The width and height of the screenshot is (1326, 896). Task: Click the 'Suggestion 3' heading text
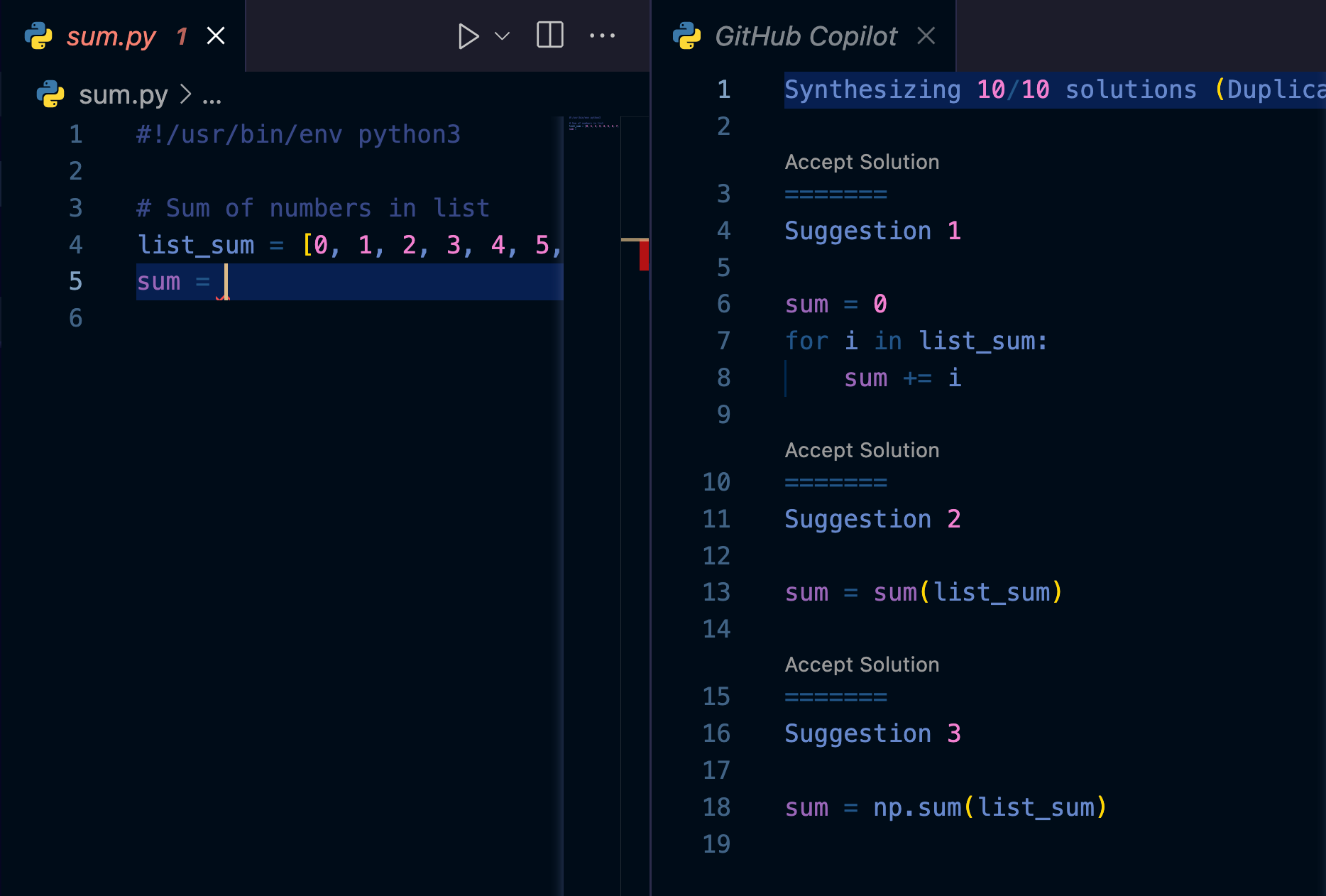pyautogui.click(x=872, y=733)
